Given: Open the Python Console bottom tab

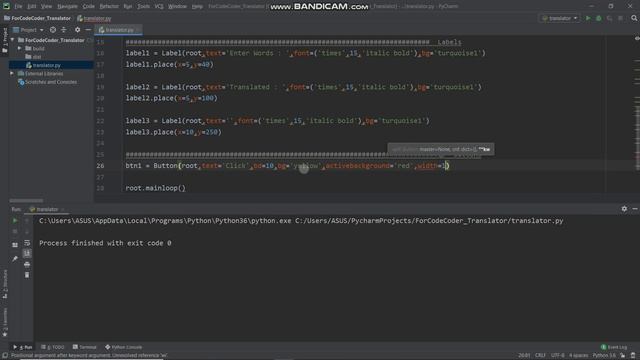Looking at the screenshot, I should (x=123, y=347).
